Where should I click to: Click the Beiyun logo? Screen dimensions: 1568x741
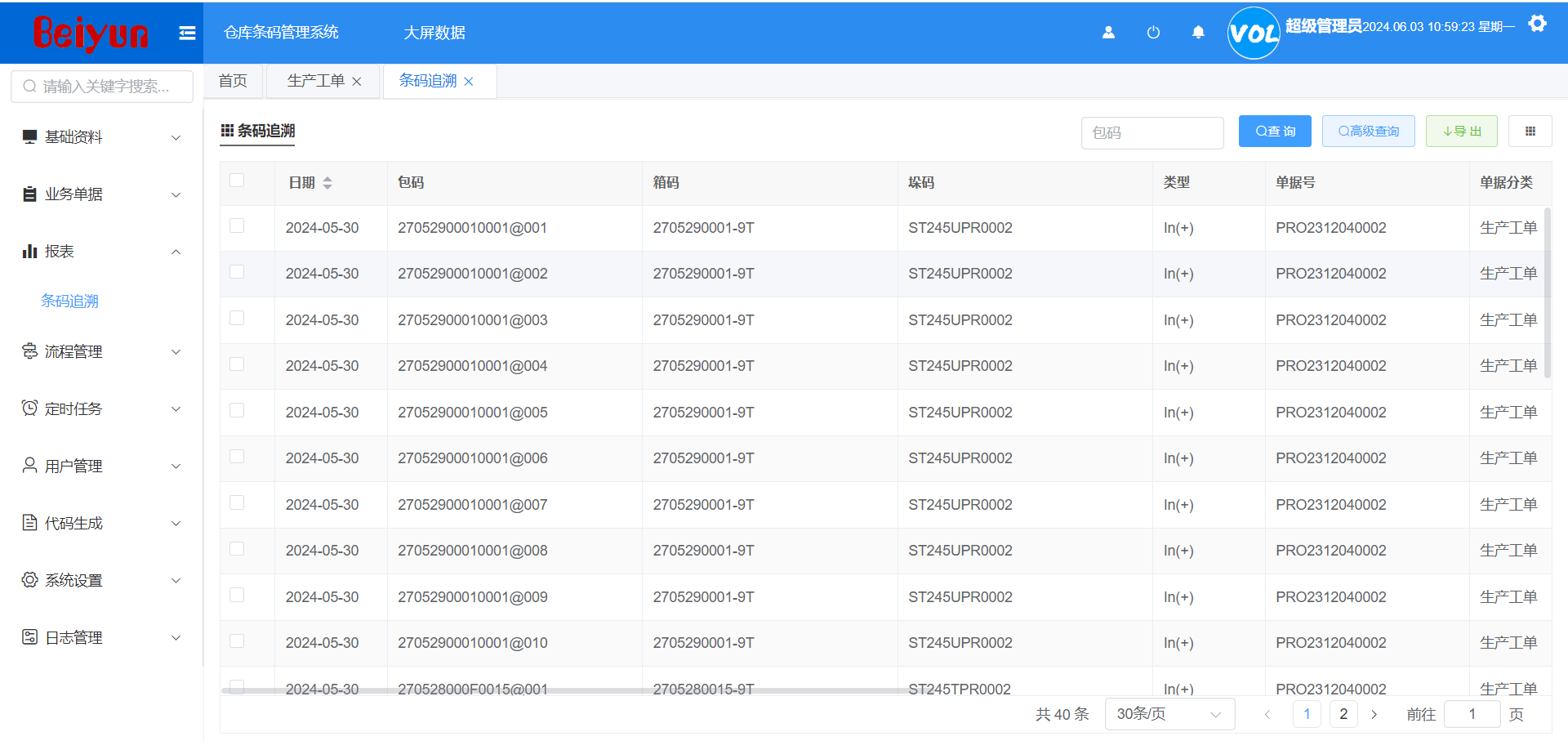pos(91,33)
